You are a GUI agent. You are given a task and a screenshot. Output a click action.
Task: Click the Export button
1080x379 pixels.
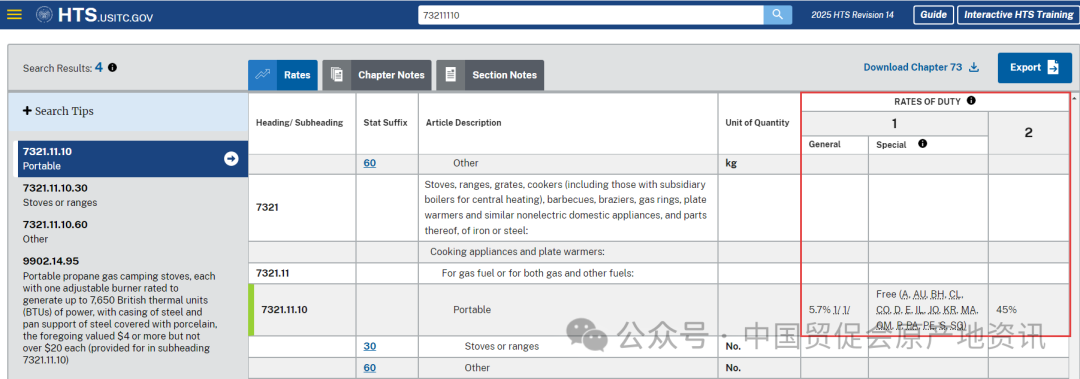point(1035,68)
